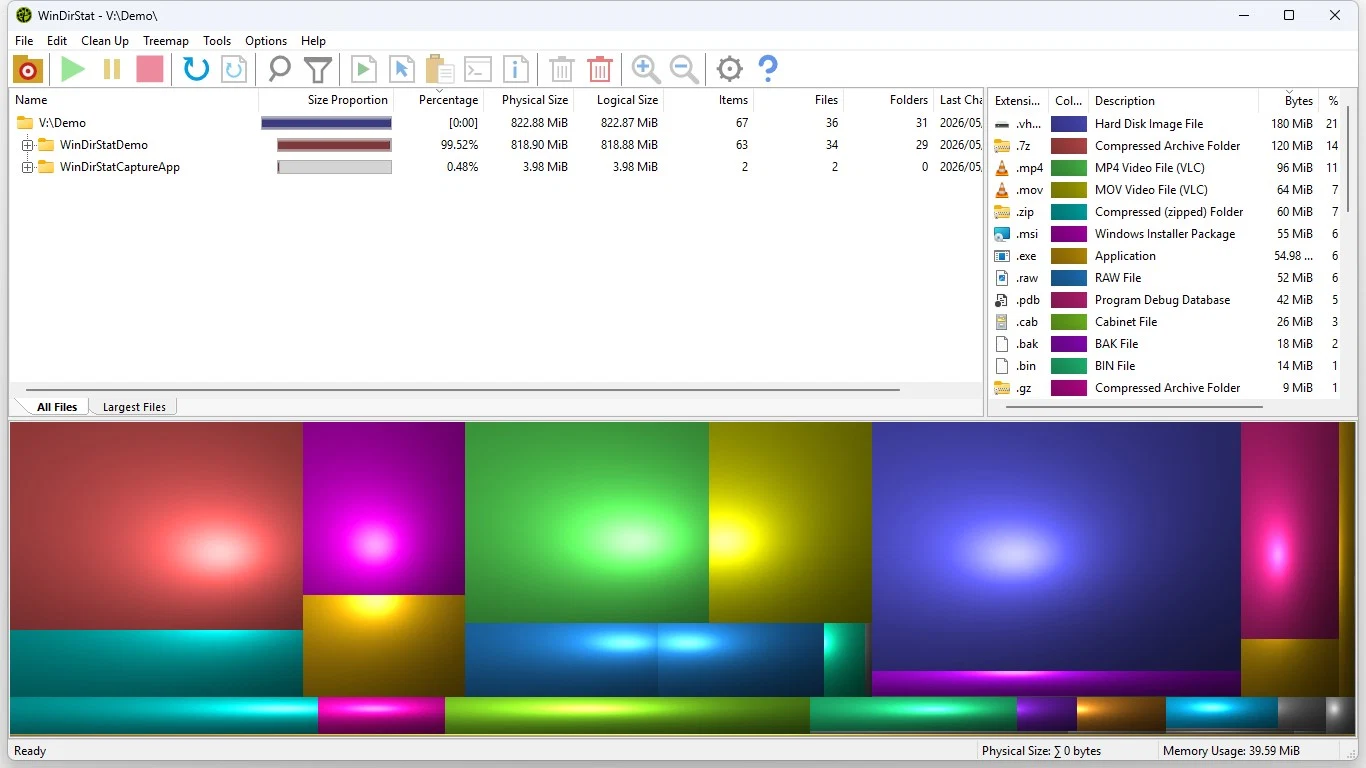Click the file tree horizontal scrollbar
The height and width of the screenshot is (768, 1366).
pyautogui.click(x=462, y=390)
